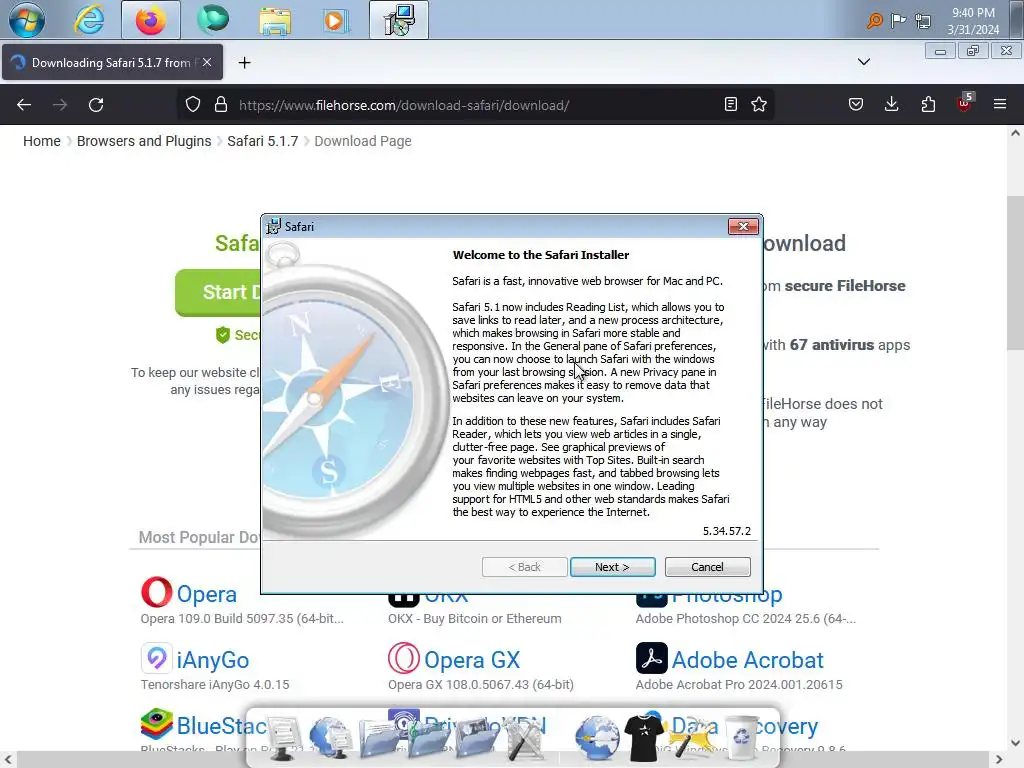Screen dimensions: 1024x768
Task: Launch Internet Explorer from the taskbar
Action: (89, 20)
